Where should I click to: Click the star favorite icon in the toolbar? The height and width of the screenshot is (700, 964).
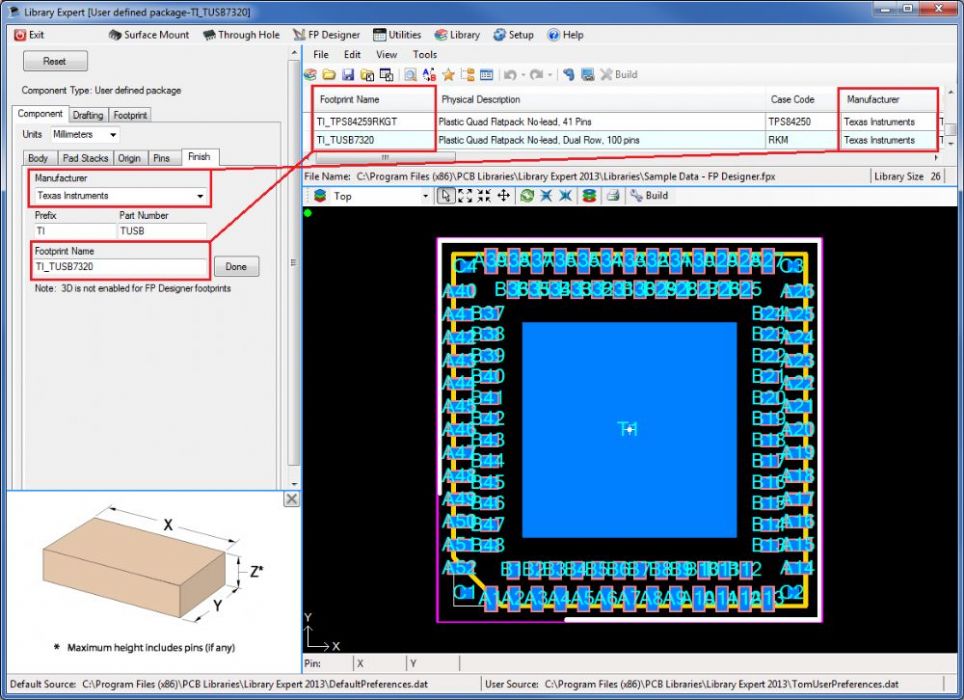(449, 75)
